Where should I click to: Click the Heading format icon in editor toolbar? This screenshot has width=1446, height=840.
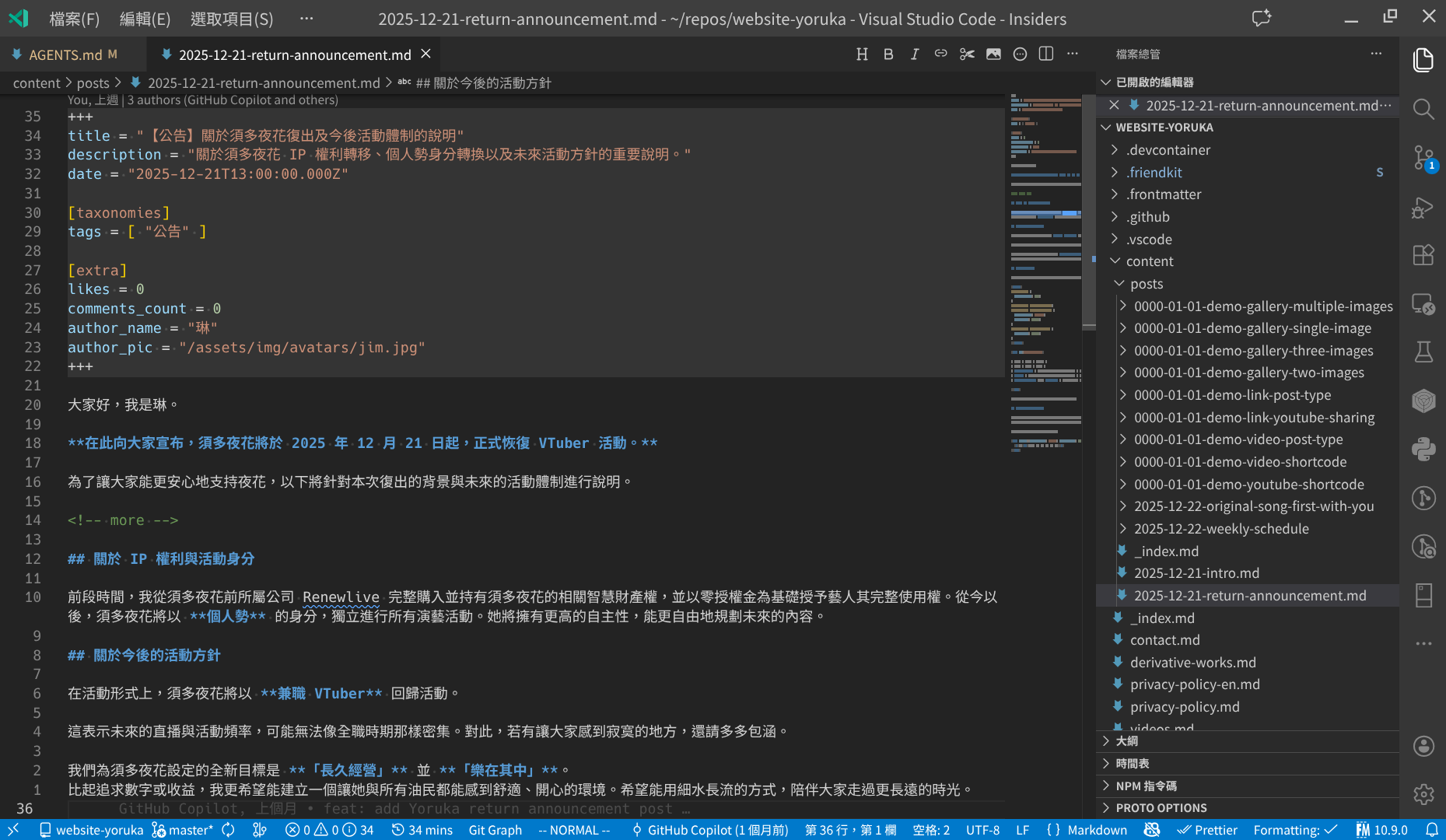click(862, 54)
